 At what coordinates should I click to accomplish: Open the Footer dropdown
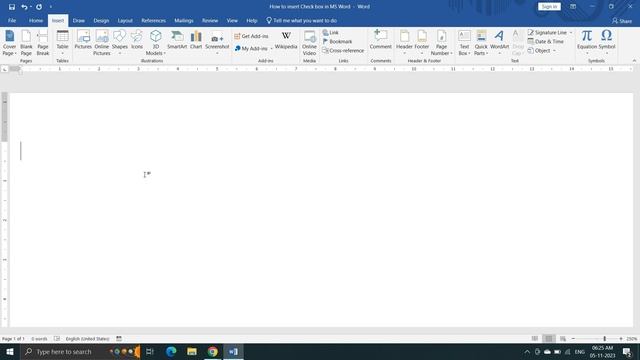click(422, 42)
